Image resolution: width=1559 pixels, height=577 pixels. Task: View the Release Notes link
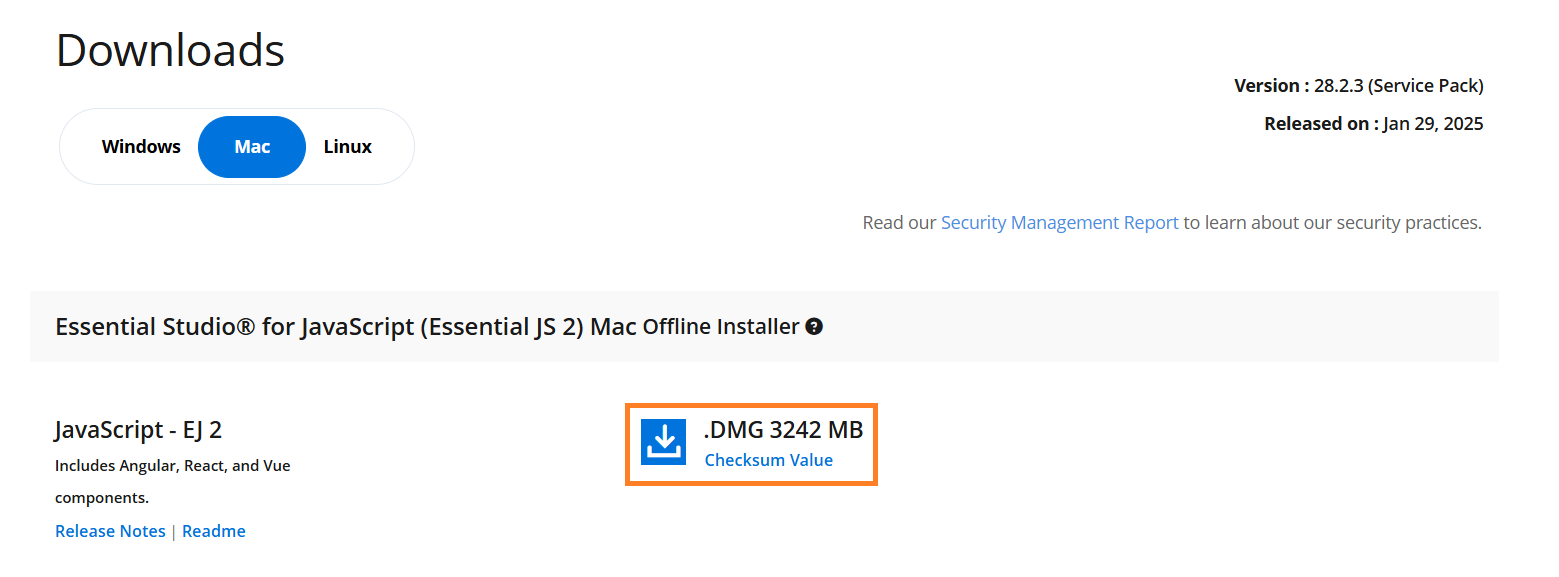(110, 531)
